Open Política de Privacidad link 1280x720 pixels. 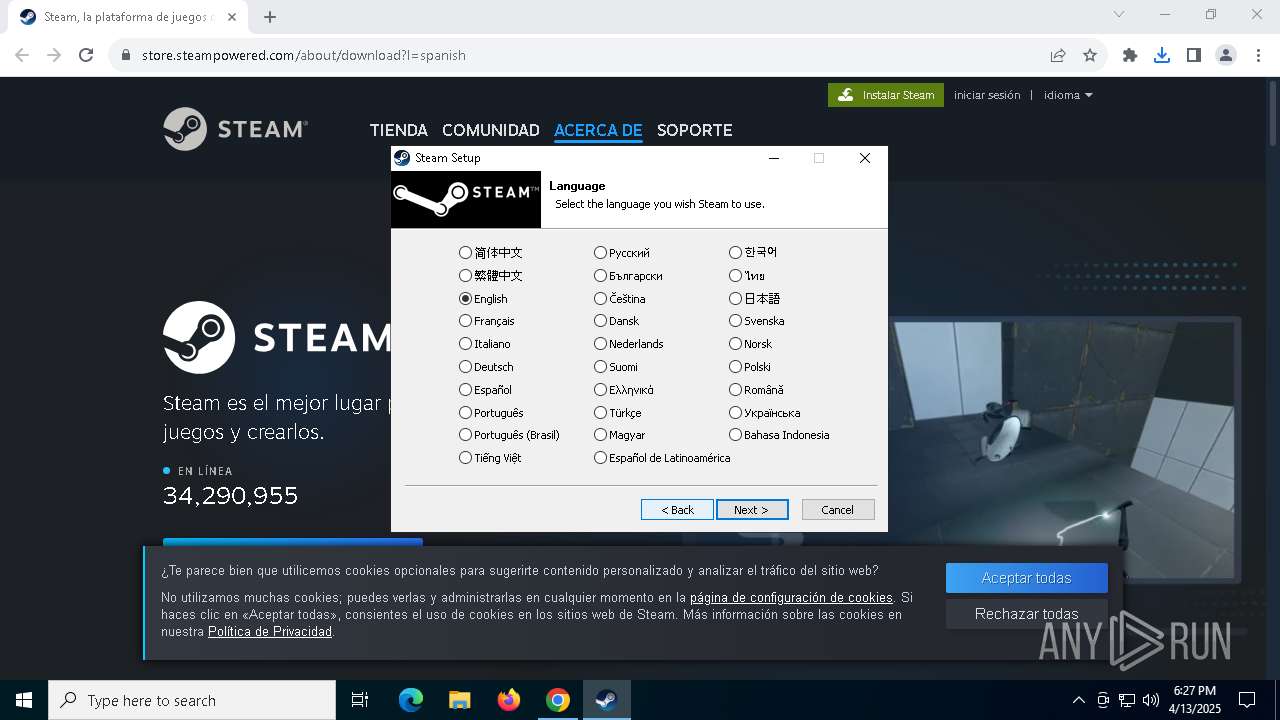pyautogui.click(x=270, y=632)
